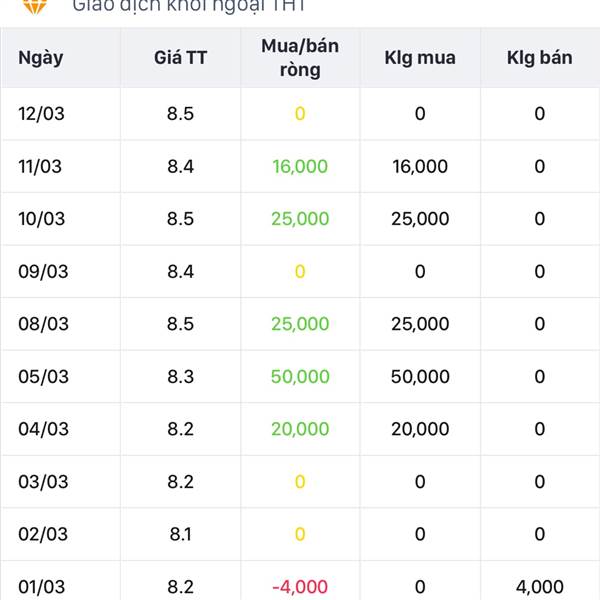Click the 'Giá TT' column header
The image size is (600, 600).
[x=181, y=57]
